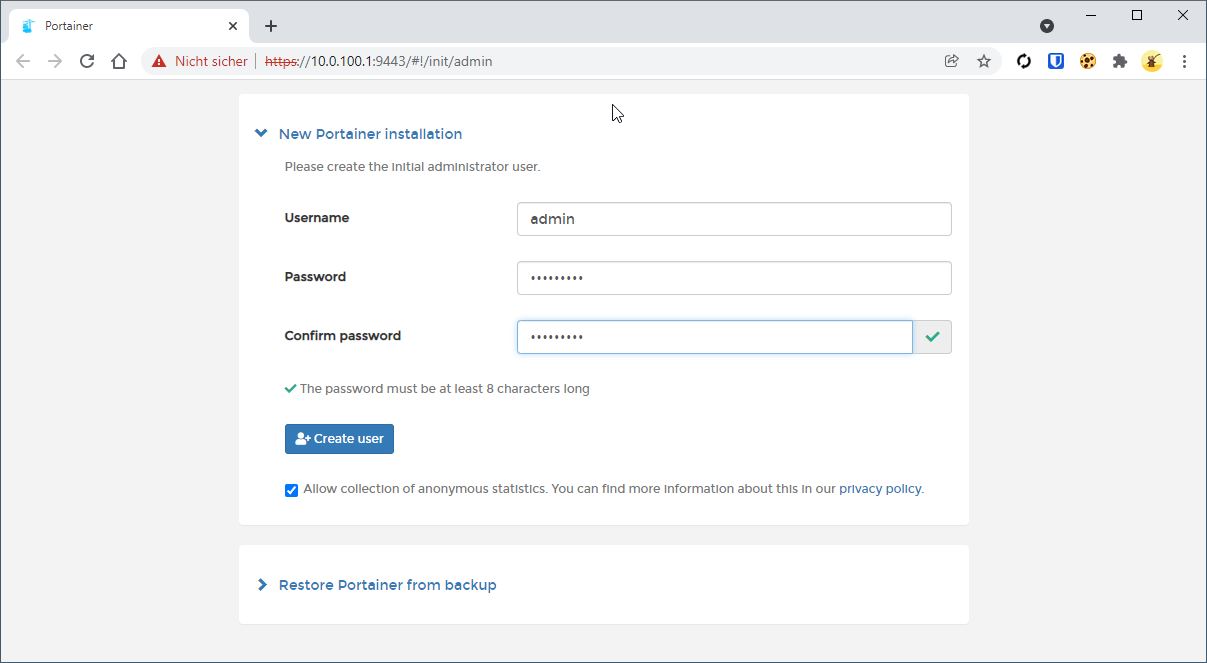
Task: Click the password length requirement text
Action: (x=444, y=389)
